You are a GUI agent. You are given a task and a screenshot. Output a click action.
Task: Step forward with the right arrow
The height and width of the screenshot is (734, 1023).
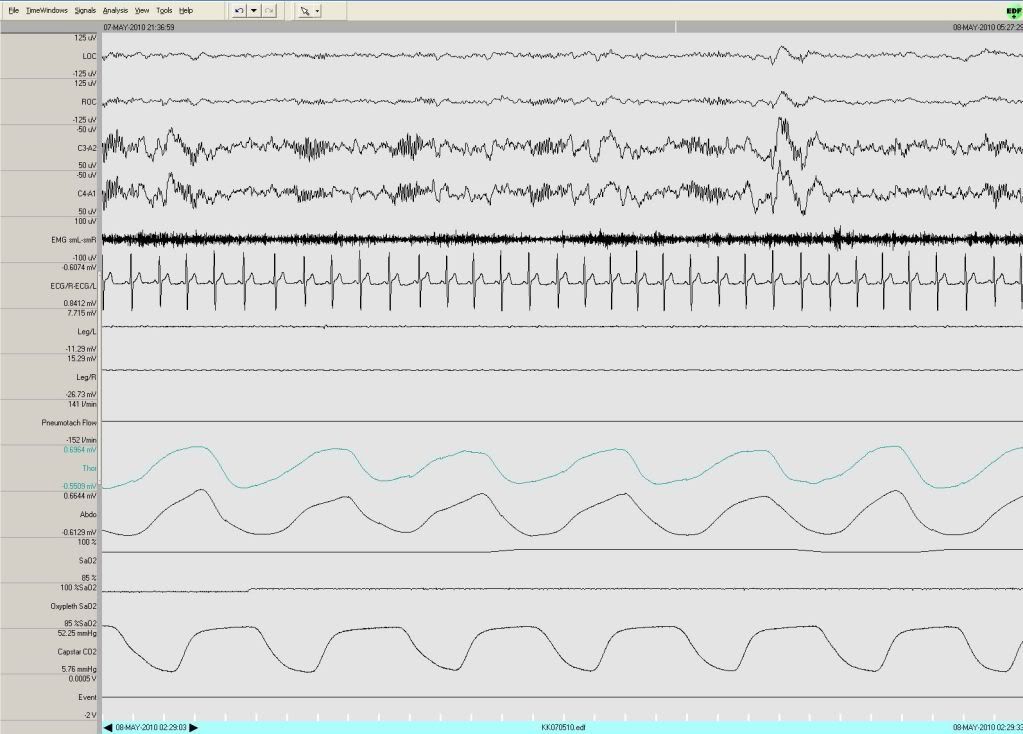point(193,727)
